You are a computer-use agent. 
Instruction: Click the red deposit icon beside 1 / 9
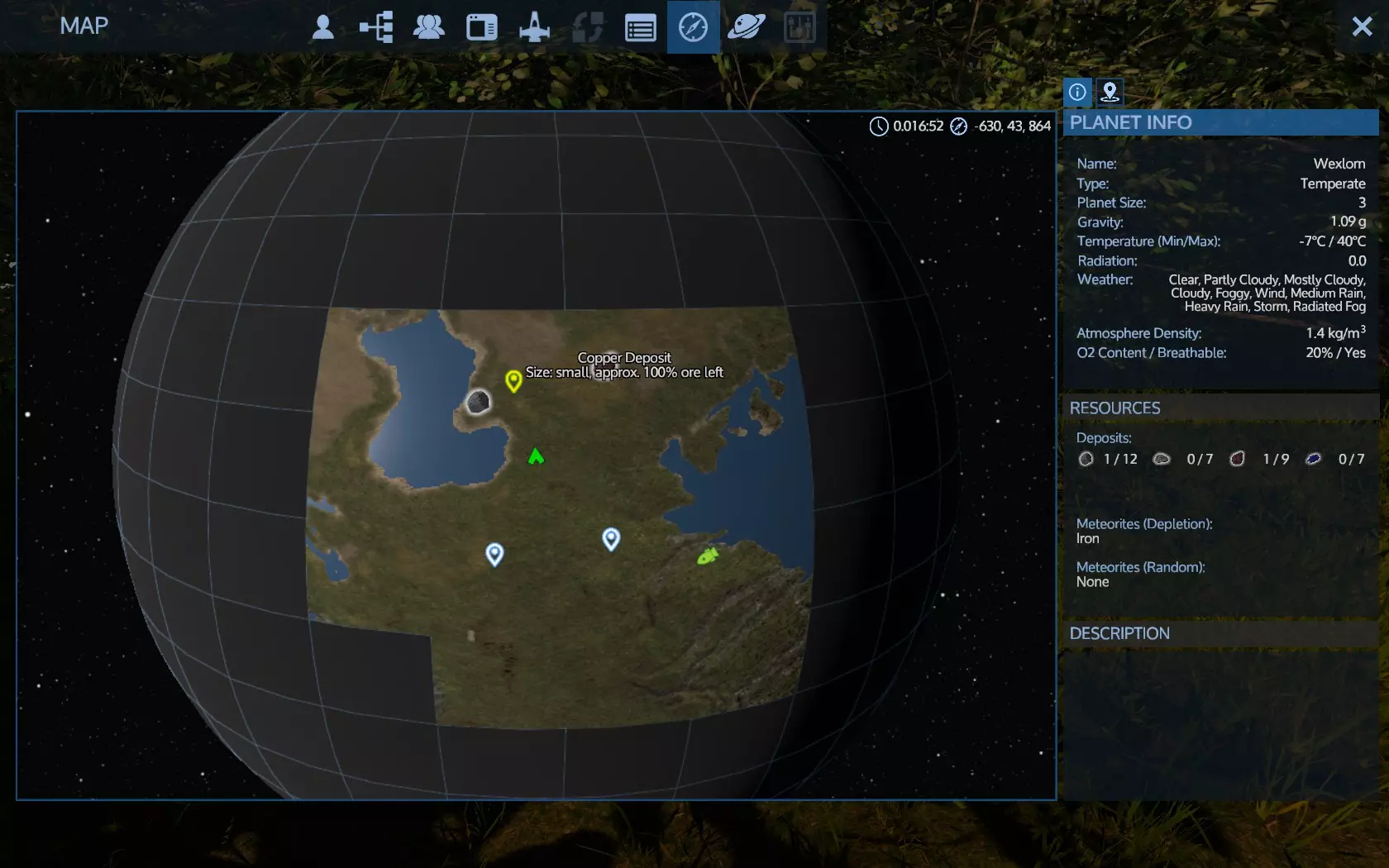point(1237,459)
